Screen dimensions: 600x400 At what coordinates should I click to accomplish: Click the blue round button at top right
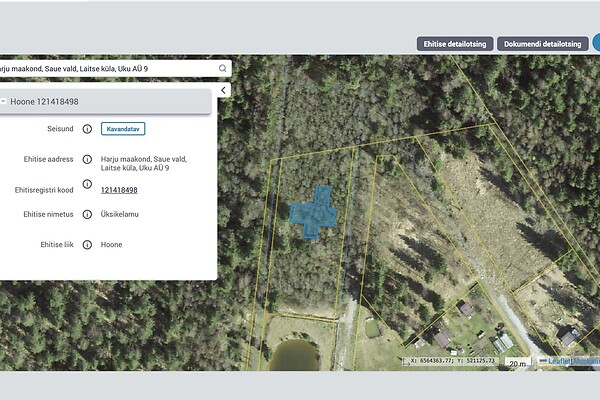coord(595,43)
